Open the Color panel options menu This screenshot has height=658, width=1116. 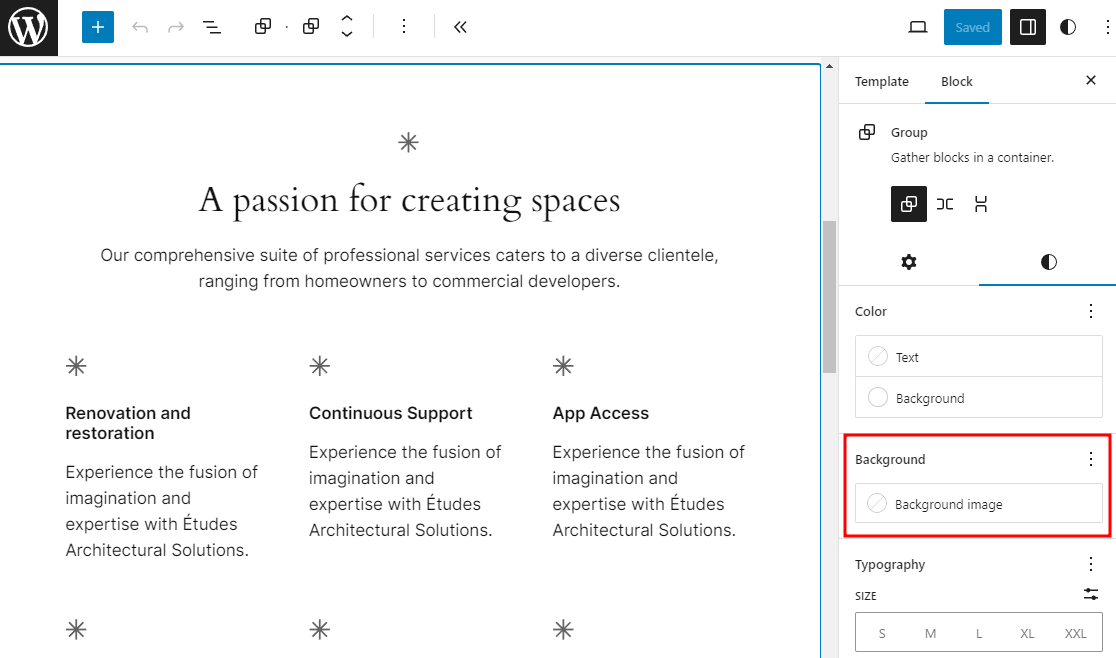1090,311
